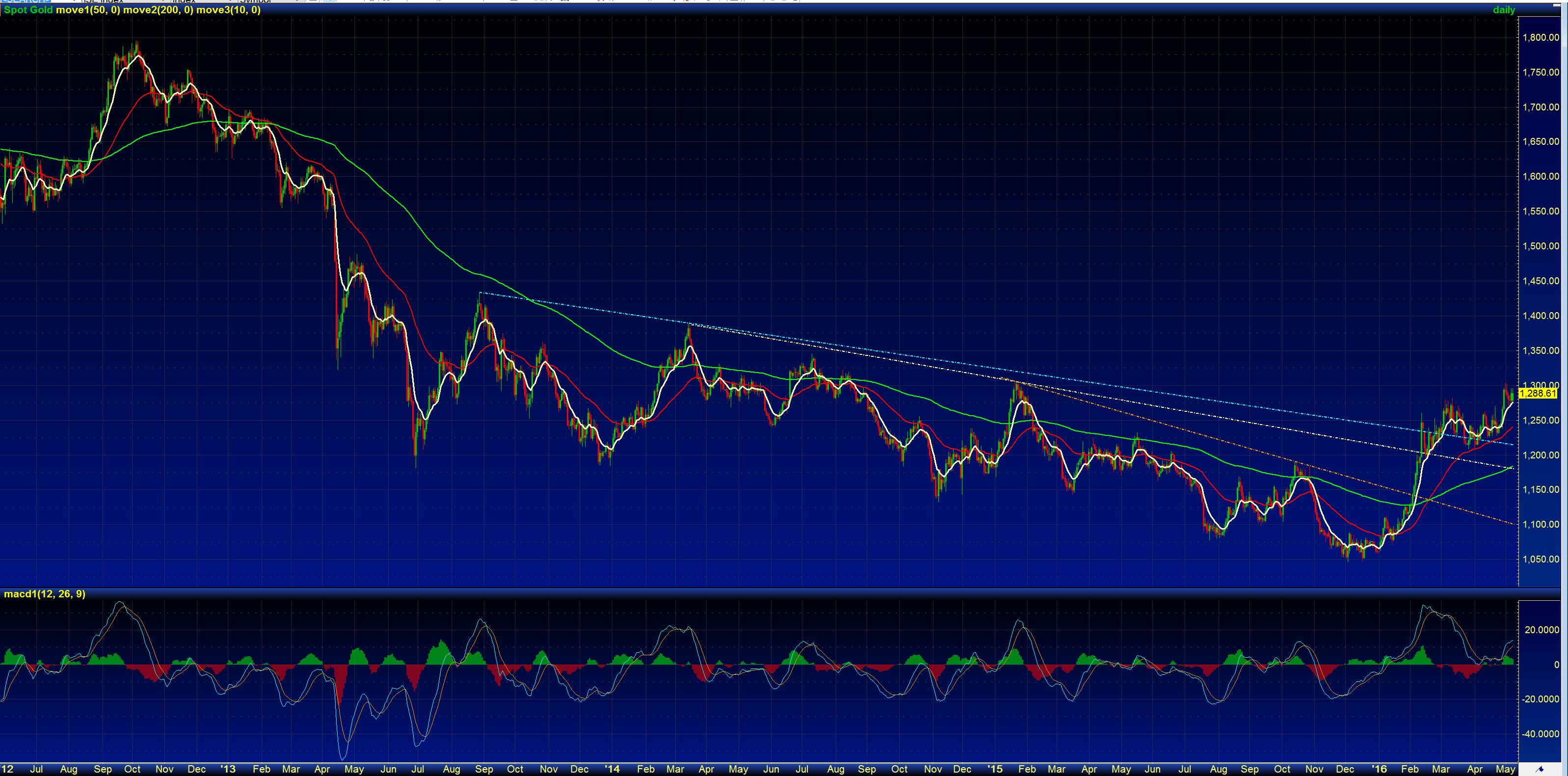The image size is (1568, 776).
Task: Click the green 'daily' timeframe label
Action: (x=1504, y=10)
